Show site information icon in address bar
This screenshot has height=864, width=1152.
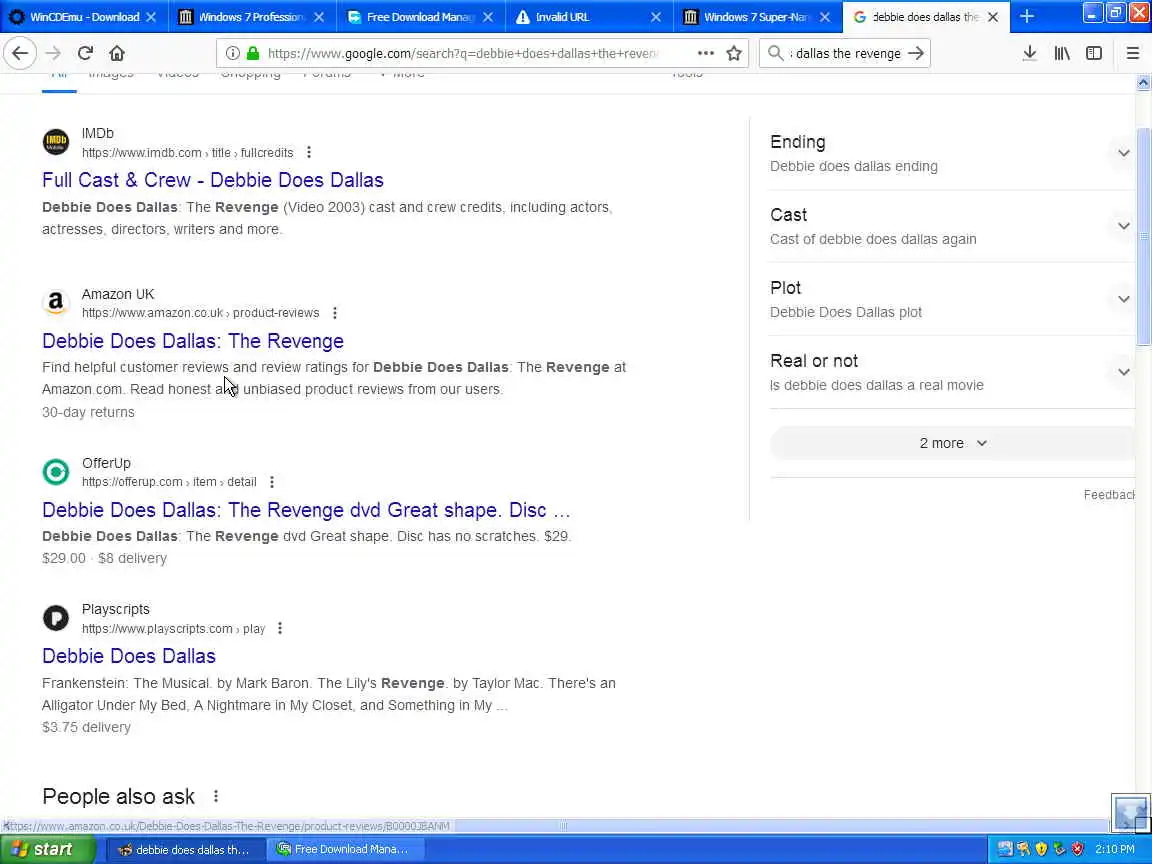pyautogui.click(x=232, y=53)
